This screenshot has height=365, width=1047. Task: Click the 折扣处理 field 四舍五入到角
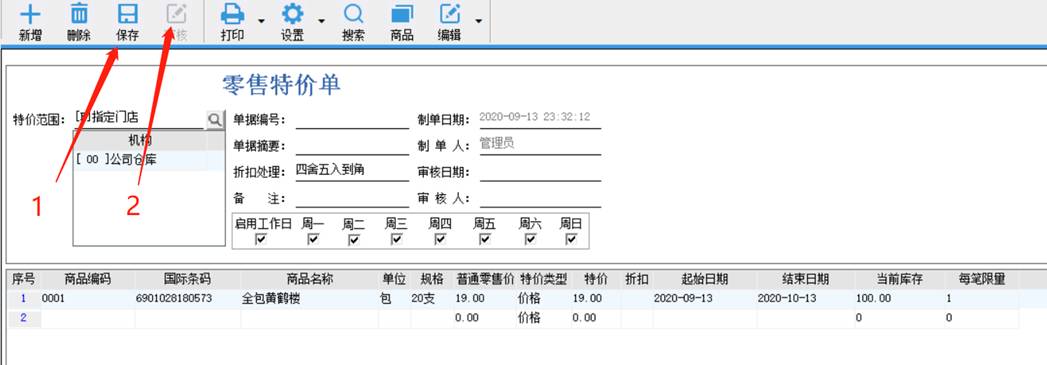(x=352, y=171)
